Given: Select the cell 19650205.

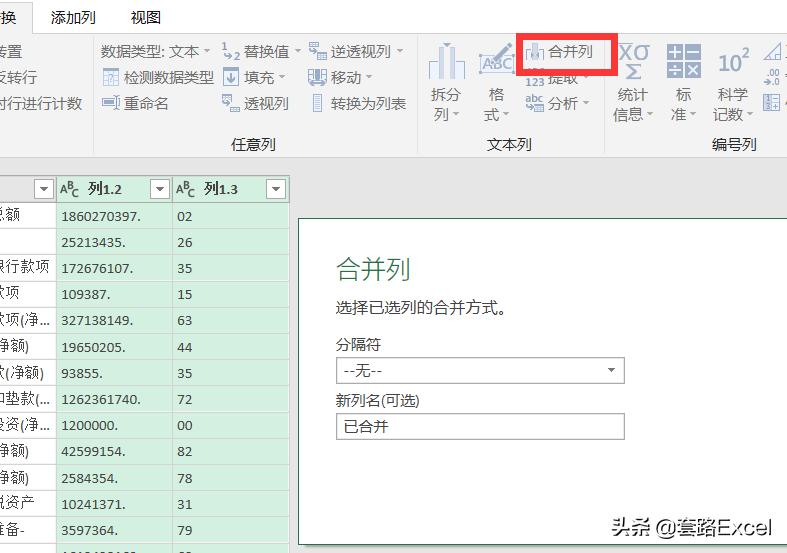Looking at the screenshot, I should pos(114,347).
